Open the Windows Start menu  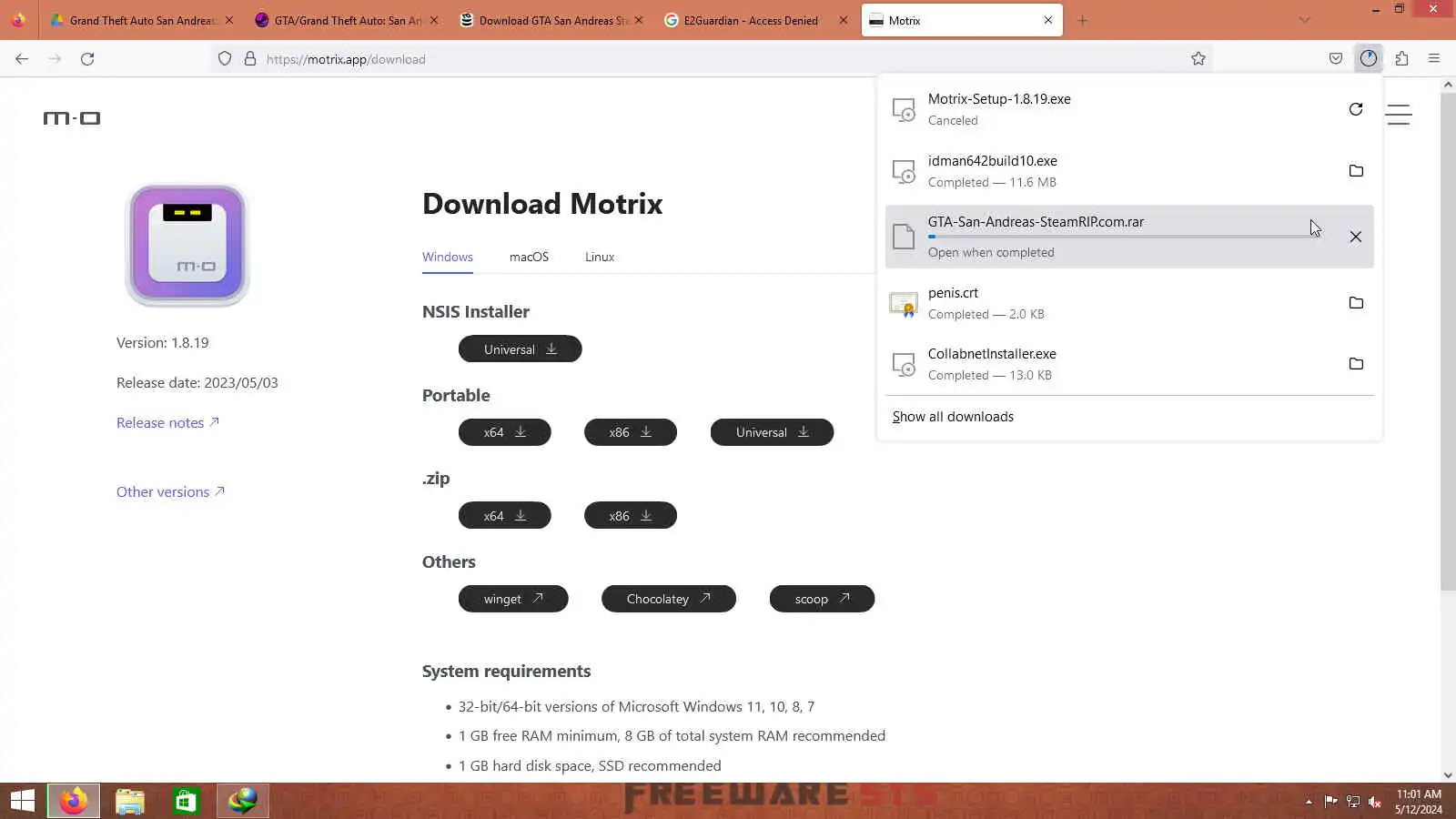pyautogui.click(x=22, y=801)
